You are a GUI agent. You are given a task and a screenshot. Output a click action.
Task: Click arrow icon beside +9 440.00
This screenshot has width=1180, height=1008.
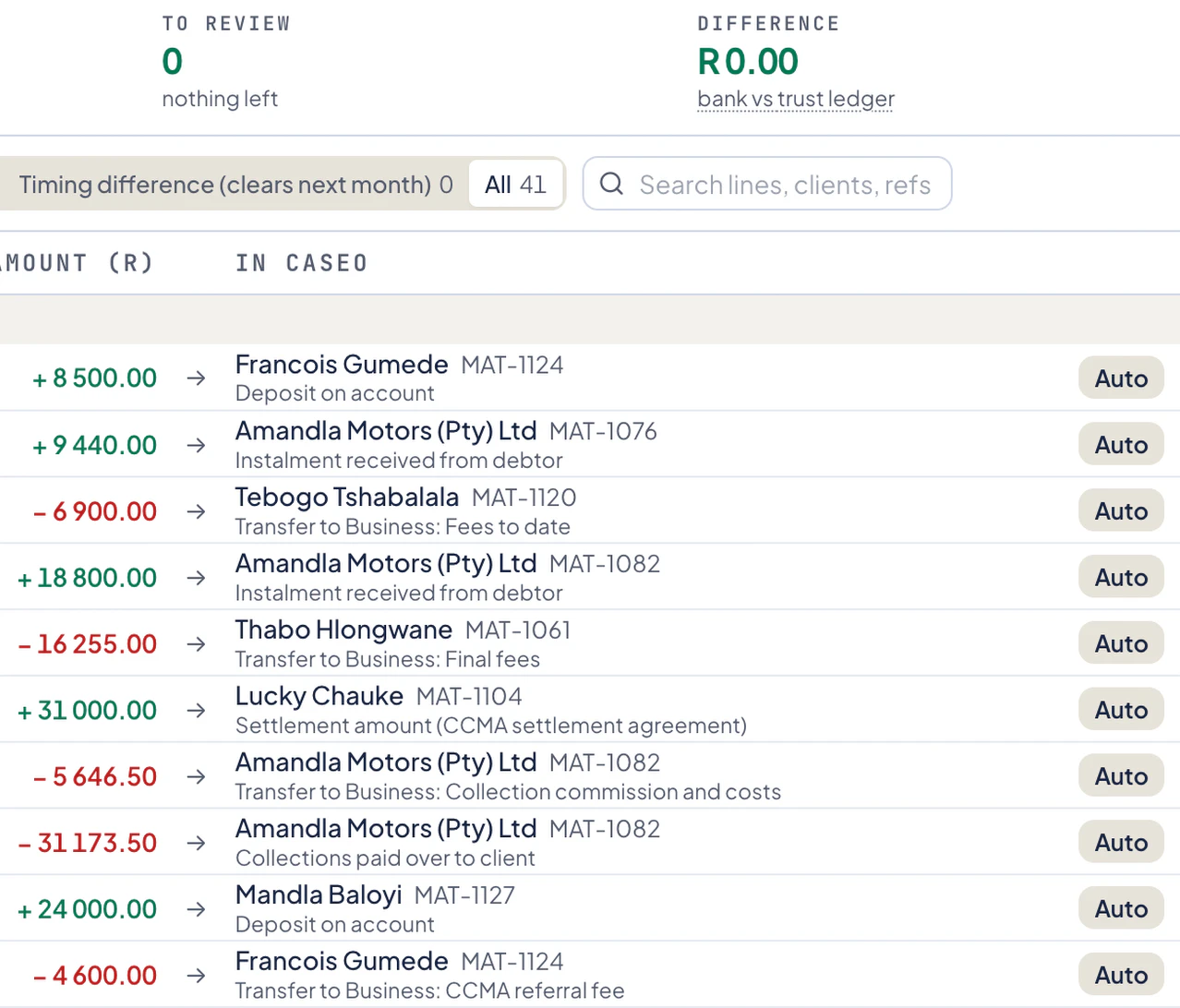[x=196, y=445]
